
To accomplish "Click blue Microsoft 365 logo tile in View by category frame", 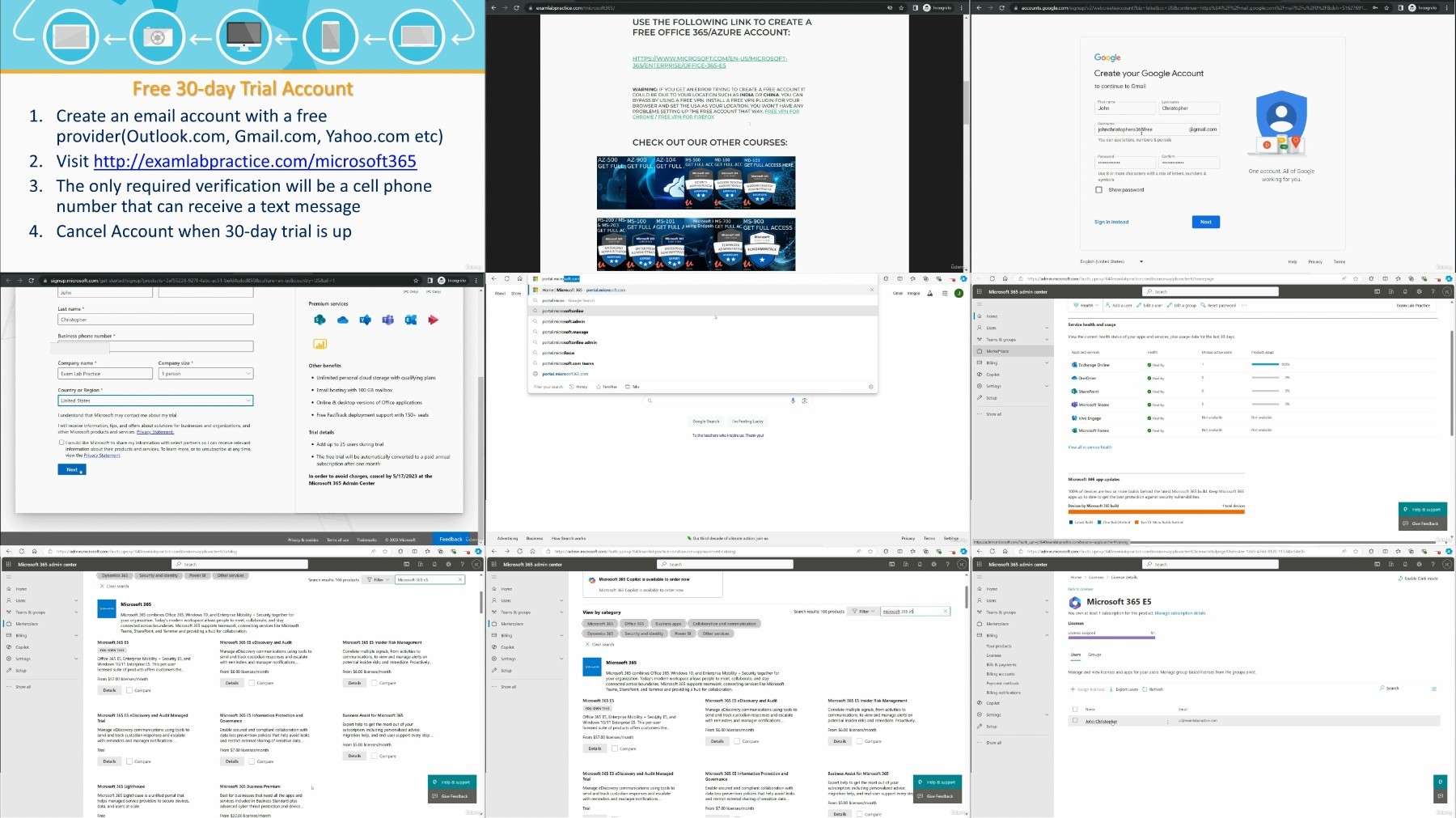I will tap(592, 668).
